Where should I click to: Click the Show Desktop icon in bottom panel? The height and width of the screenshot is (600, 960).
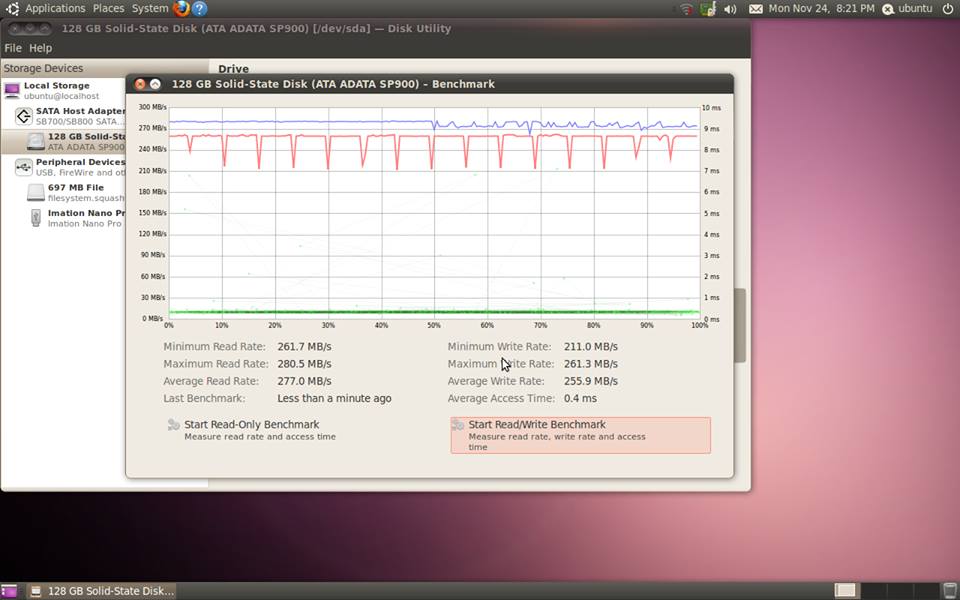pyautogui.click(x=9, y=591)
